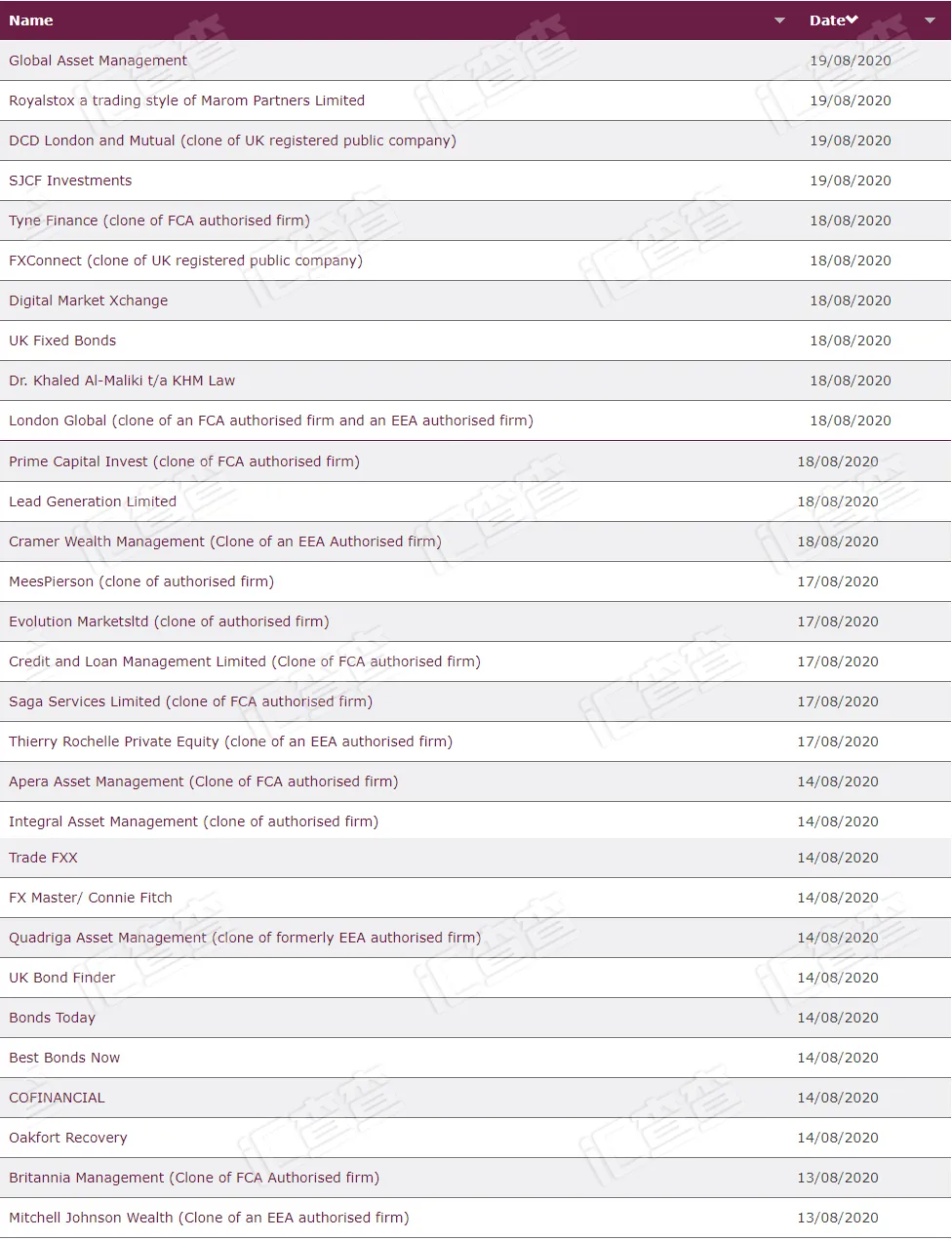Open FX Master/ Connie Fitch listing
Viewport: 952px width, 1241px height.
(x=91, y=898)
